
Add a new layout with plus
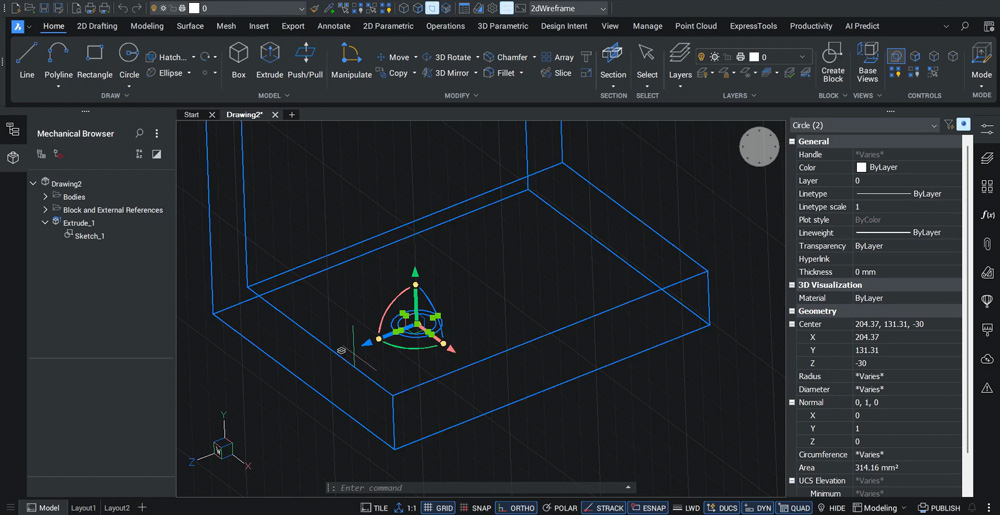coord(142,507)
